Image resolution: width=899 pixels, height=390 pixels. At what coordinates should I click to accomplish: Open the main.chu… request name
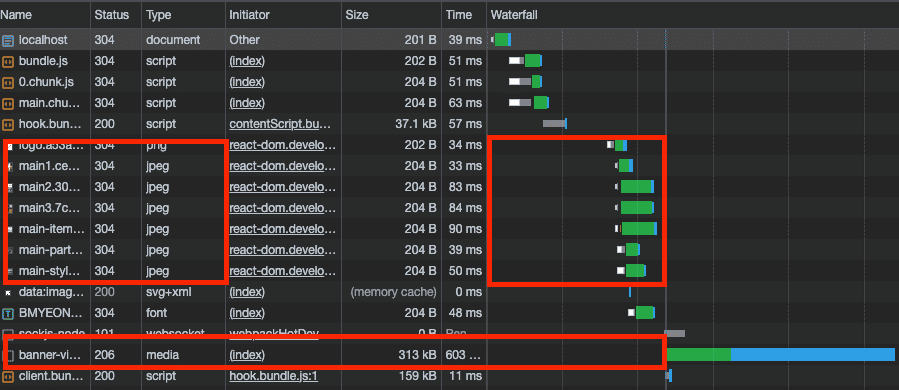(49, 103)
